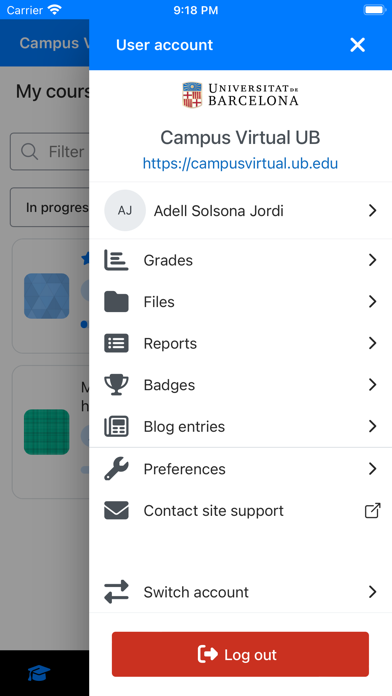
Task: Click the Blog entries newspaper icon
Action: tap(116, 427)
